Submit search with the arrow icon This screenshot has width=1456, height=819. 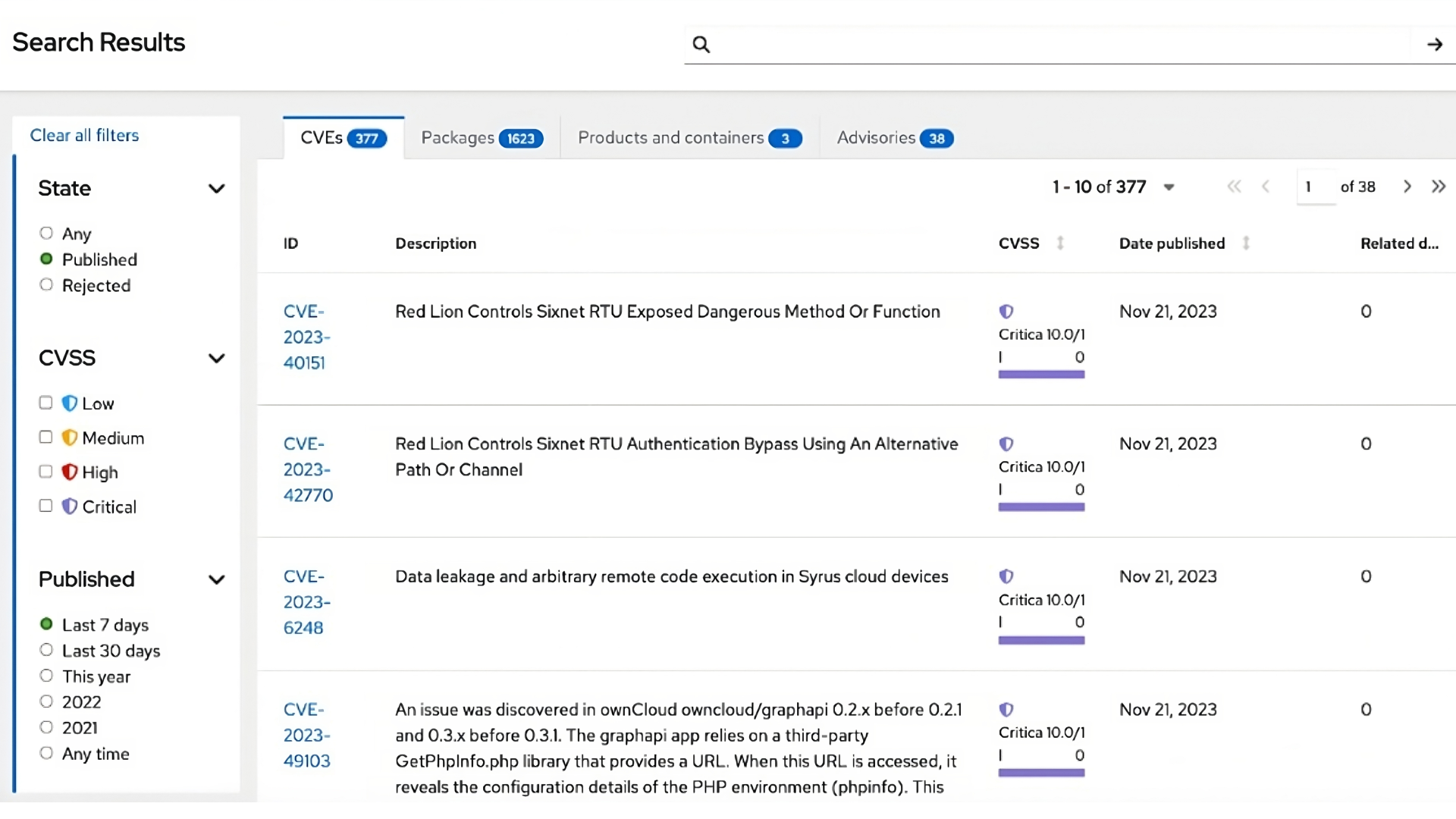point(1435,44)
